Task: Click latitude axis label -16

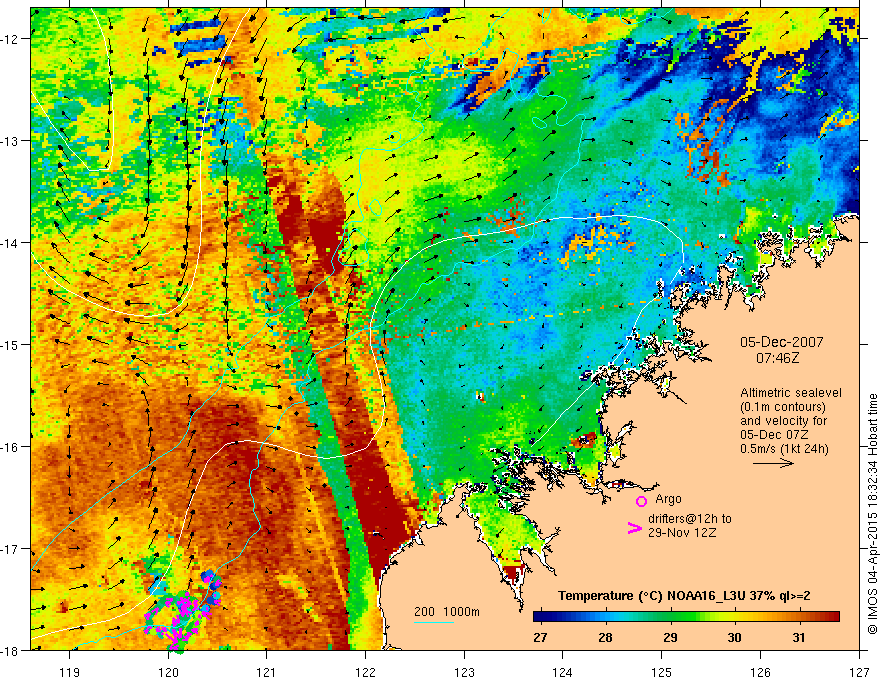Action: (x=11, y=447)
